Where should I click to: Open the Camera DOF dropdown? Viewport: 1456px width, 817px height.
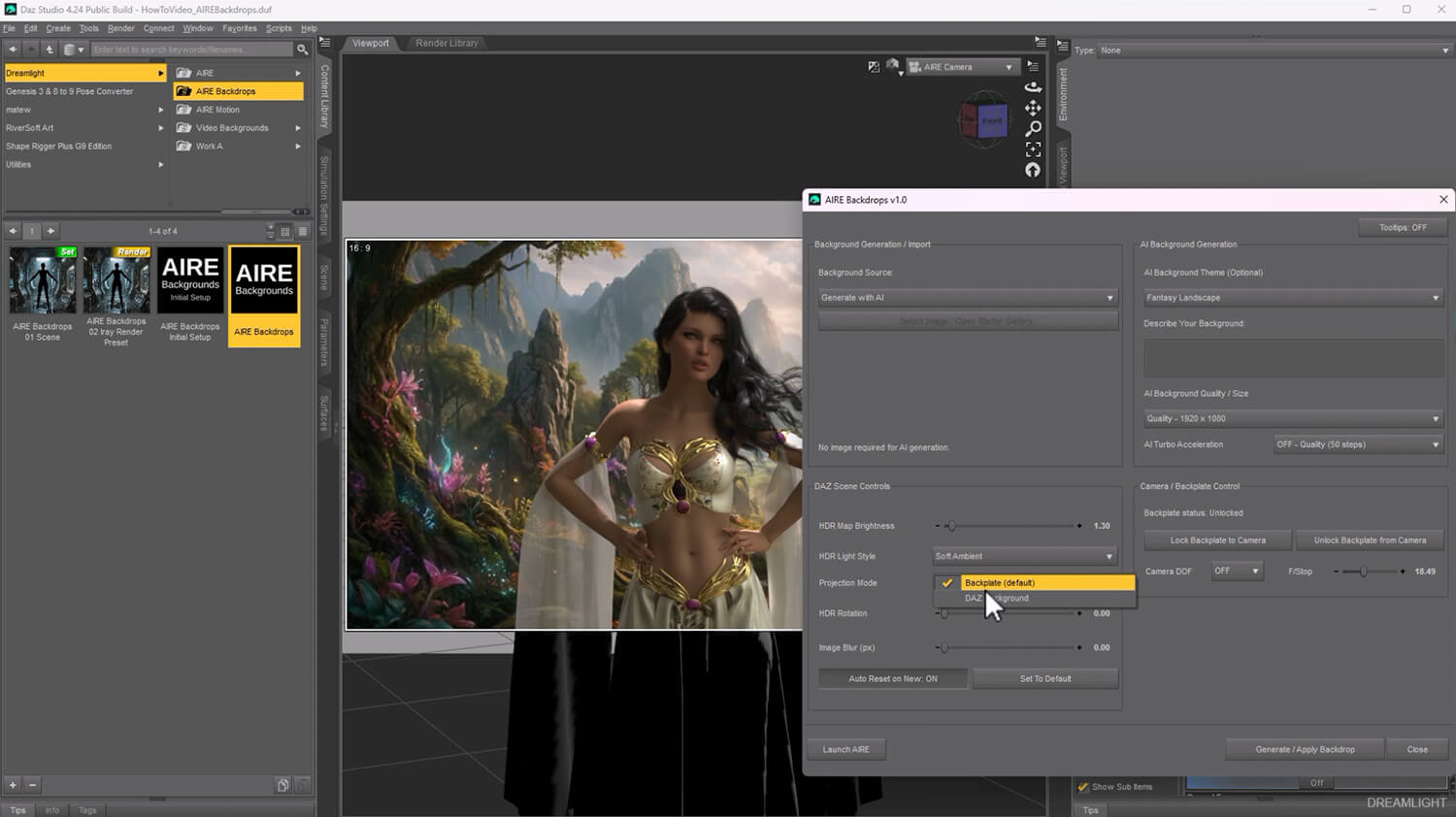tap(1237, 571)
